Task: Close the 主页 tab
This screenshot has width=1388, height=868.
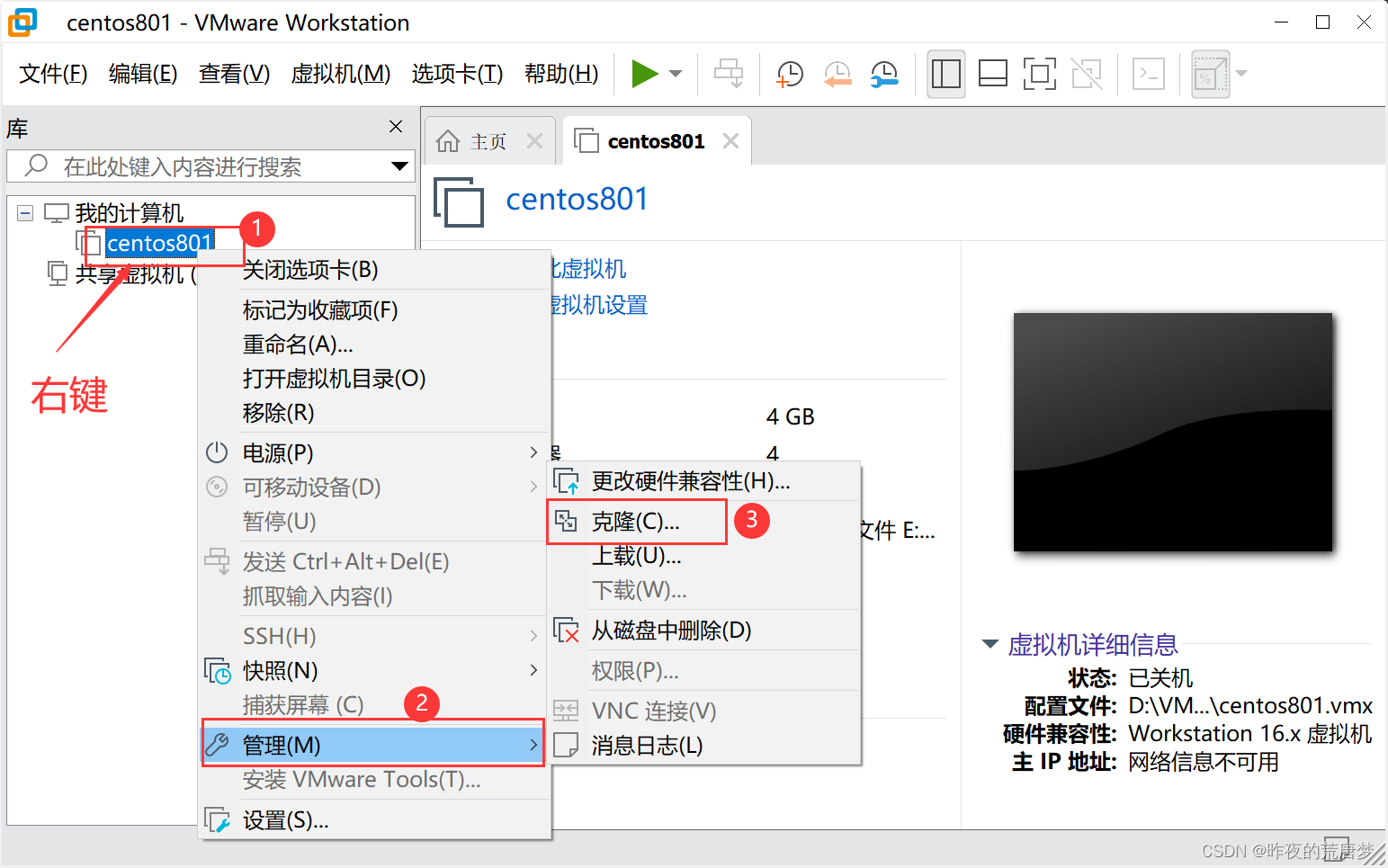Action: 534,141
